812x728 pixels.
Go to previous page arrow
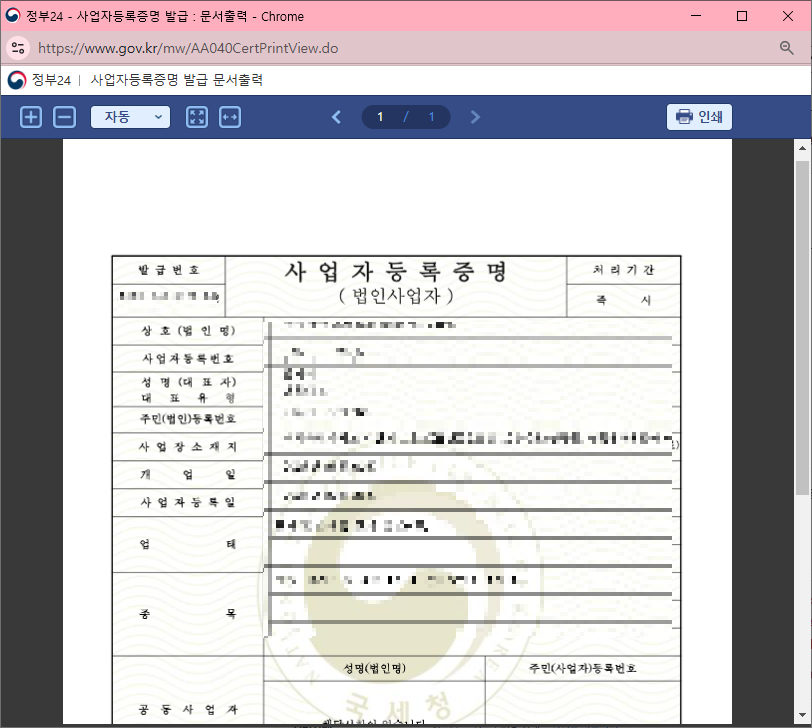[x=337, y=117]
